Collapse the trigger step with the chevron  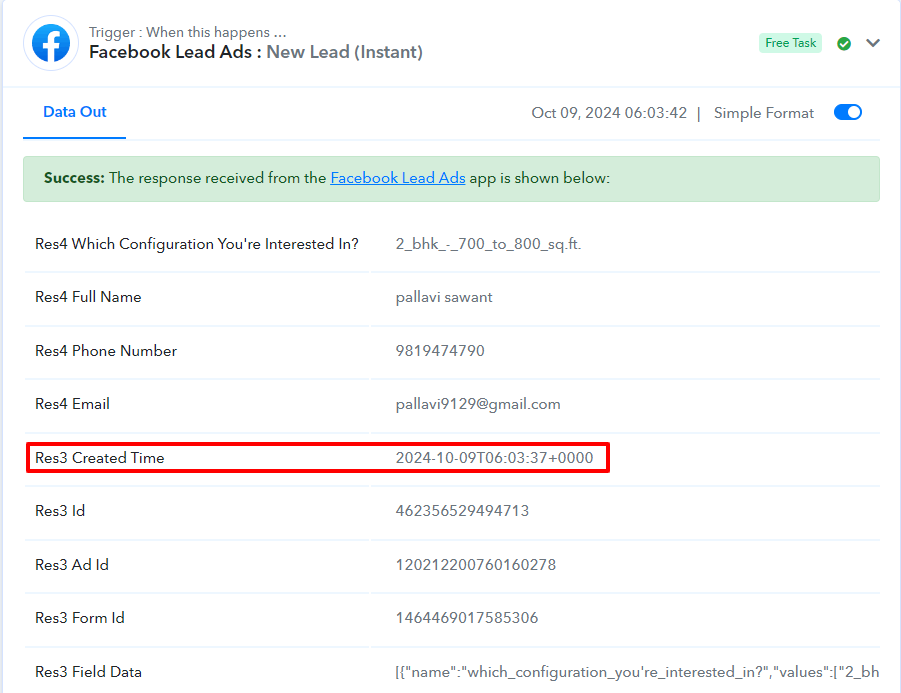tap(873, 43)
